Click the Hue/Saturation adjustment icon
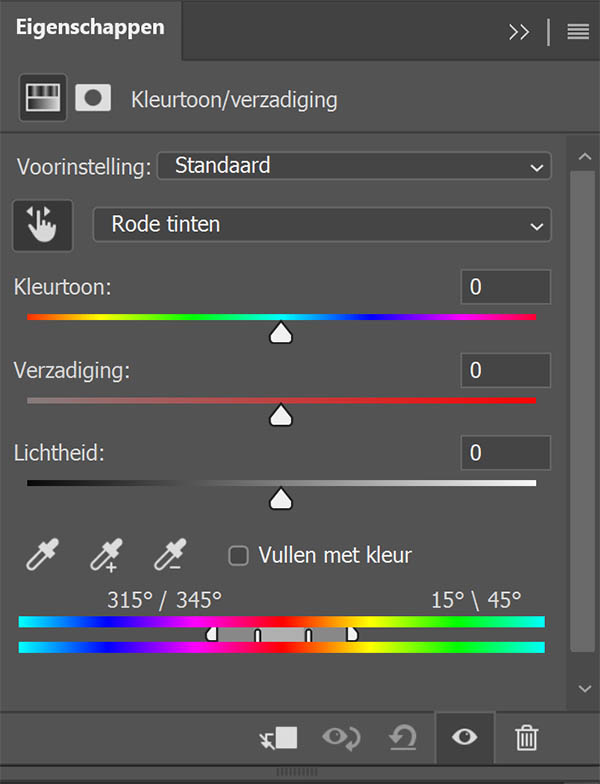 [x=42, y=98]
